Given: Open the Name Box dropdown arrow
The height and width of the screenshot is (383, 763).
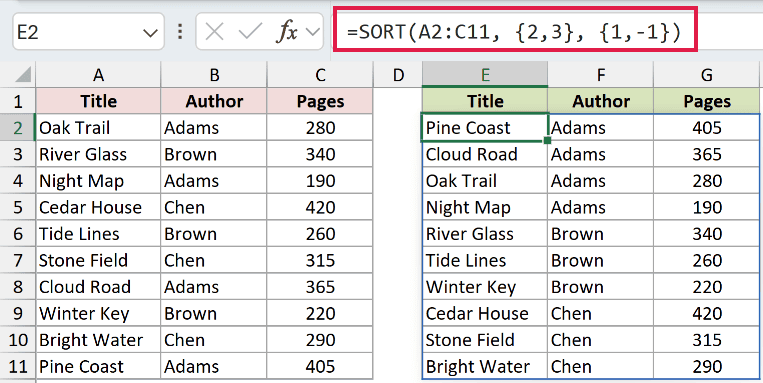Looking at the screenshot, I should click(x=149, y=33).
